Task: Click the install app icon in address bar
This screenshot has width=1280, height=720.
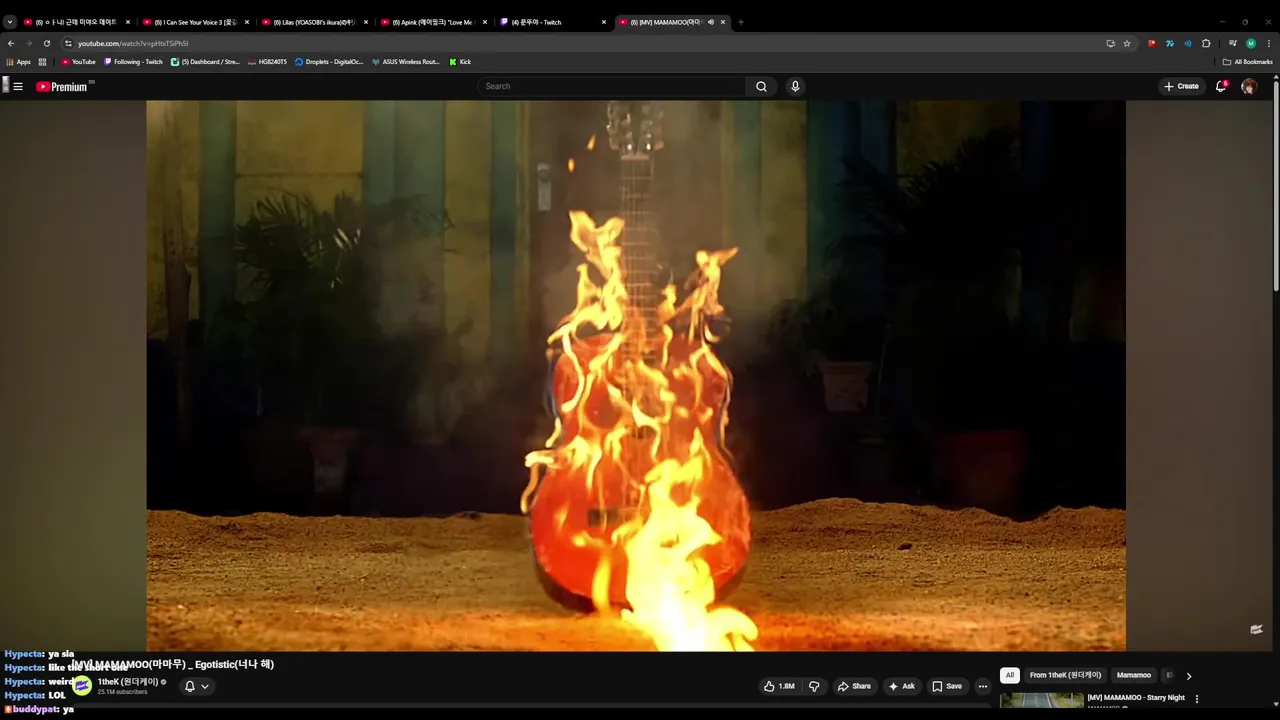Action: pos(1110,43)
